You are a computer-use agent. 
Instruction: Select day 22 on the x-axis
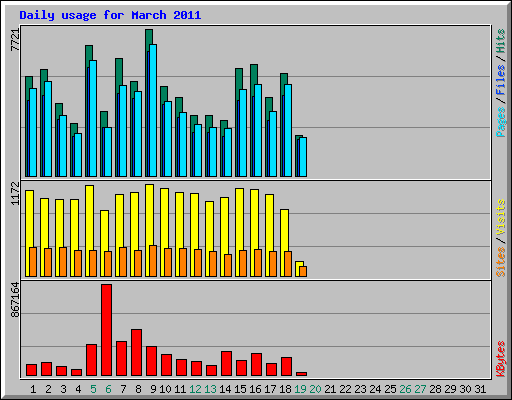point(345,389)
